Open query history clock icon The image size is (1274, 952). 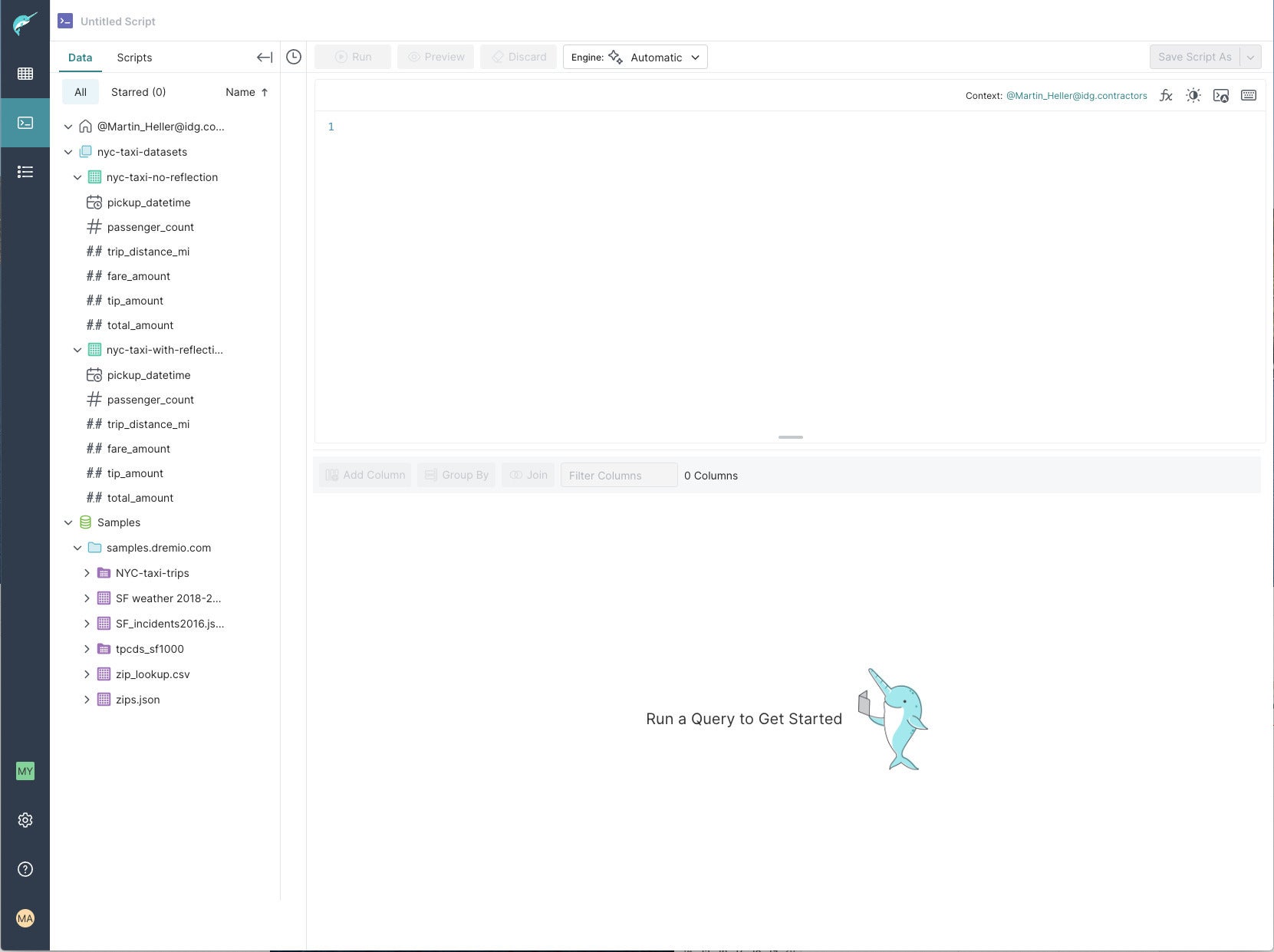click(x=294, y=57)
